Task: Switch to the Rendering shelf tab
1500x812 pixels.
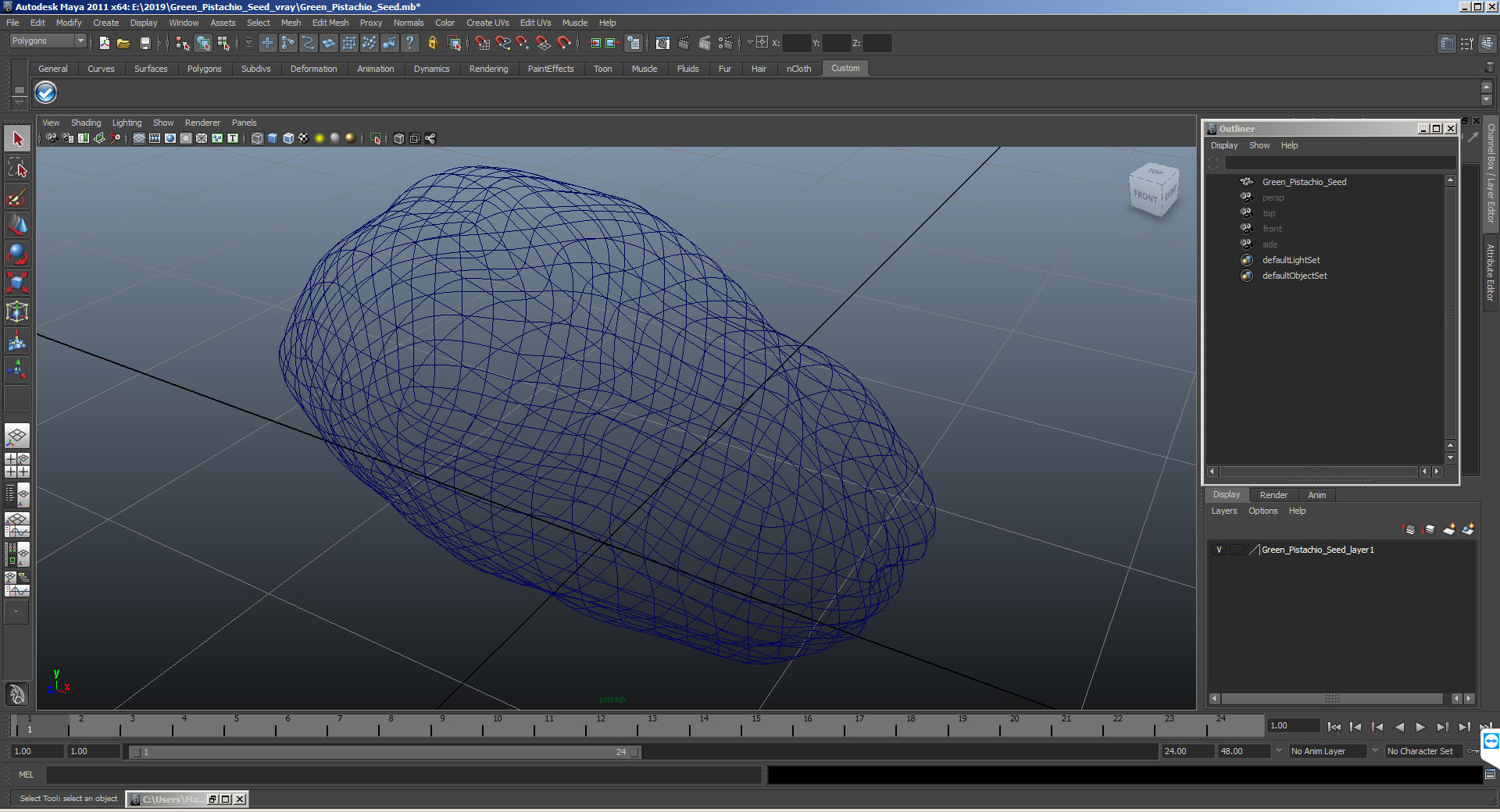Action: point(488,69)
